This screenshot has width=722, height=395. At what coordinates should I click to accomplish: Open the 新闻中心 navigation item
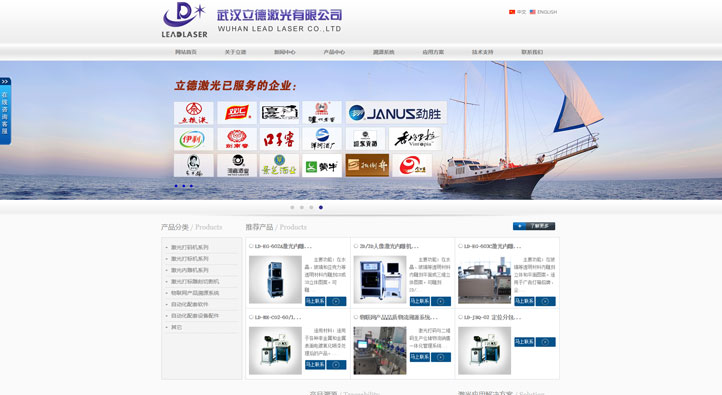click(285, 52)
